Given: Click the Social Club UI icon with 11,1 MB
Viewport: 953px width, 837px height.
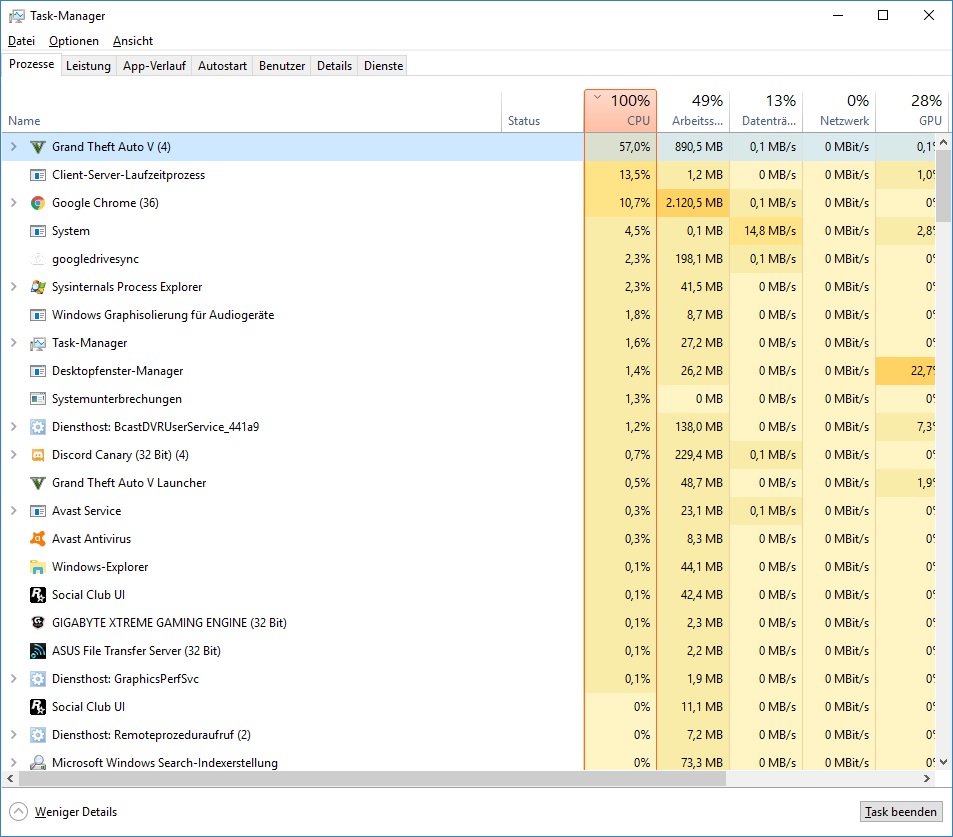Looking at the screenshot, I should 38,707.
